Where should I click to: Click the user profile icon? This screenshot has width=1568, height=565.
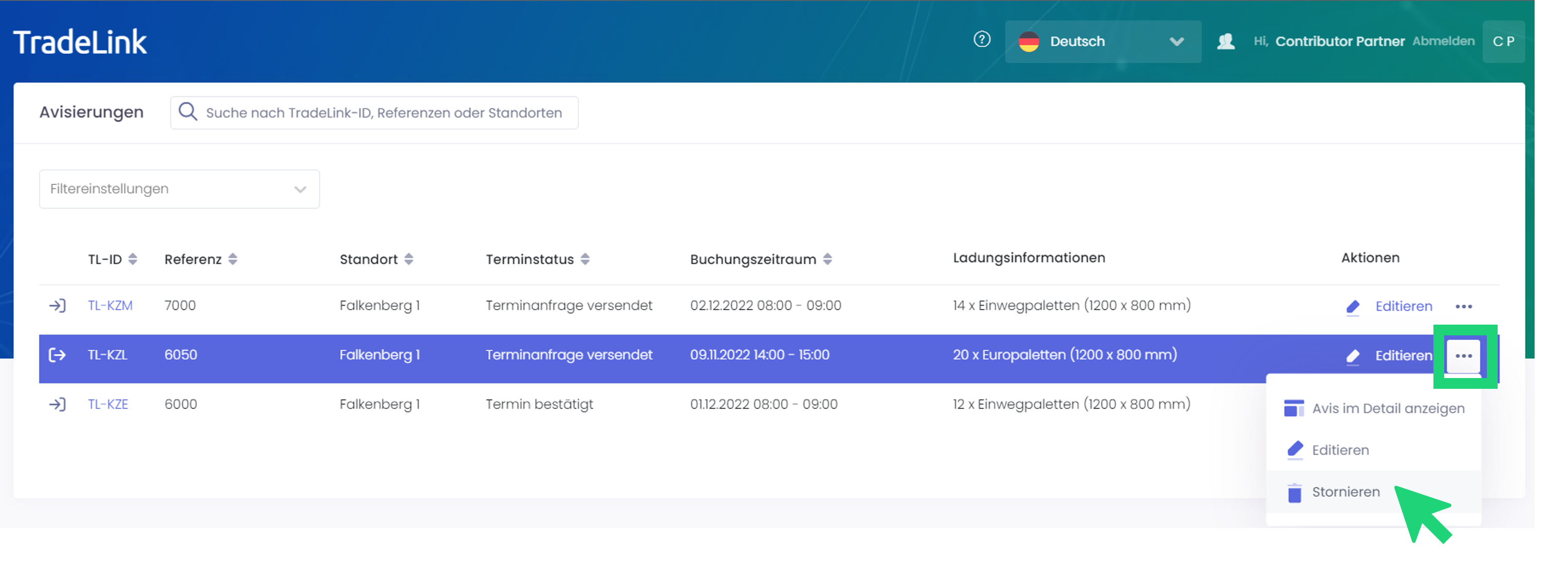click(x=1225, y=42)
